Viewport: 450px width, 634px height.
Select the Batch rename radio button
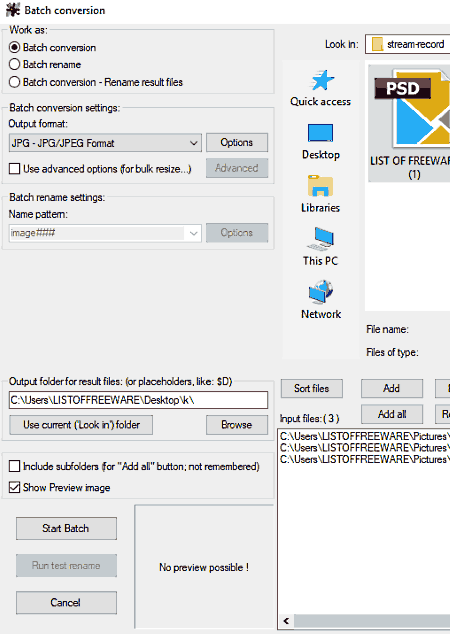click(15, 64)
